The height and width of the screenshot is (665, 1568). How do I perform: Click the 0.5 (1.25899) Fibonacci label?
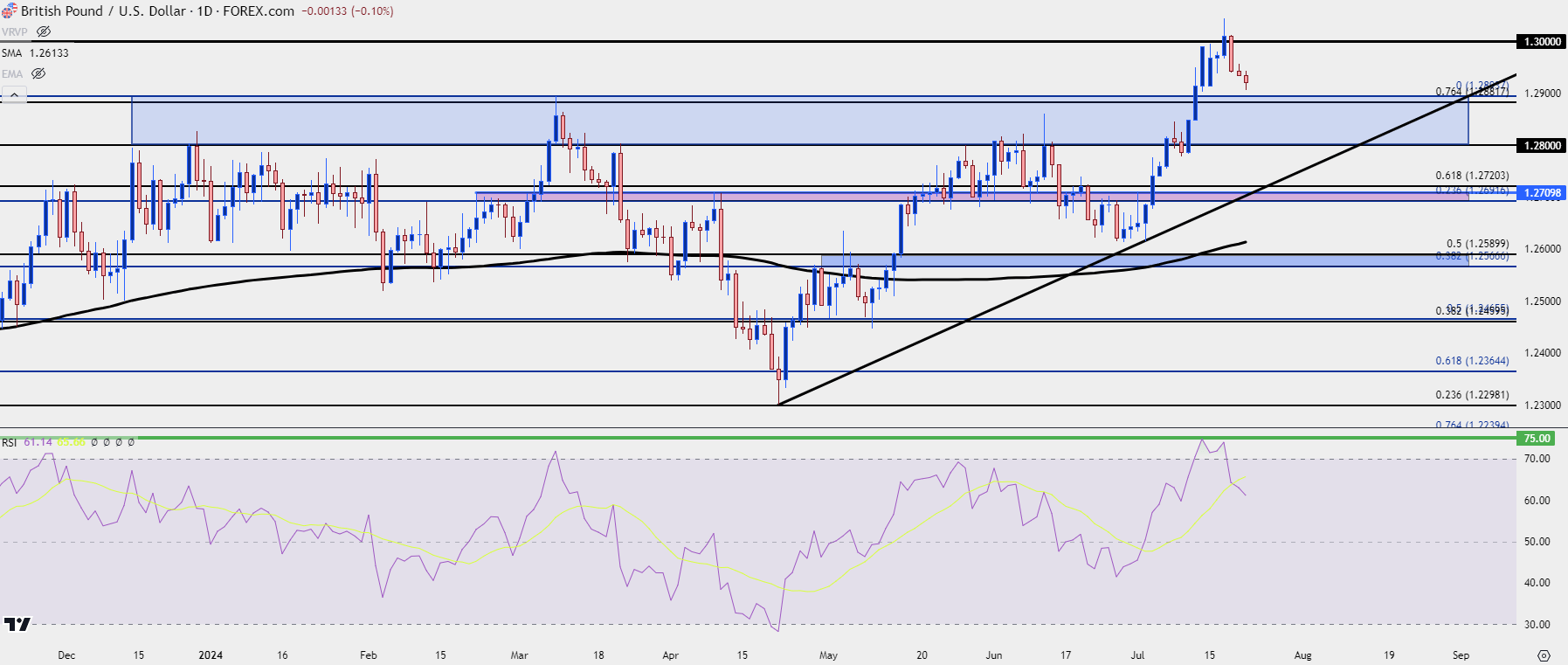coord(1478,244)
